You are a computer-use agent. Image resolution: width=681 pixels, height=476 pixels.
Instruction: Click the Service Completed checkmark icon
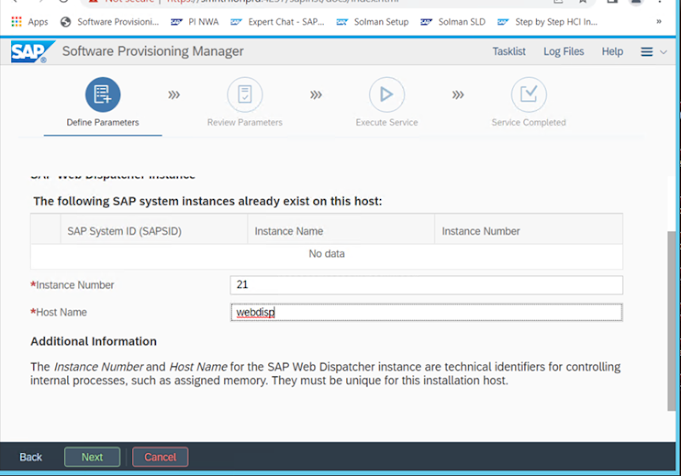(x=529, y=94)
